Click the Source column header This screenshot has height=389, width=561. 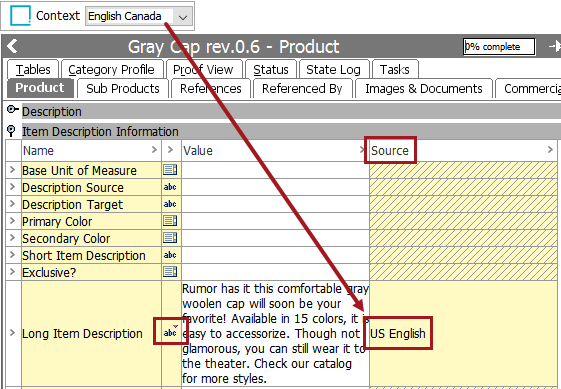tap(390, 151)
